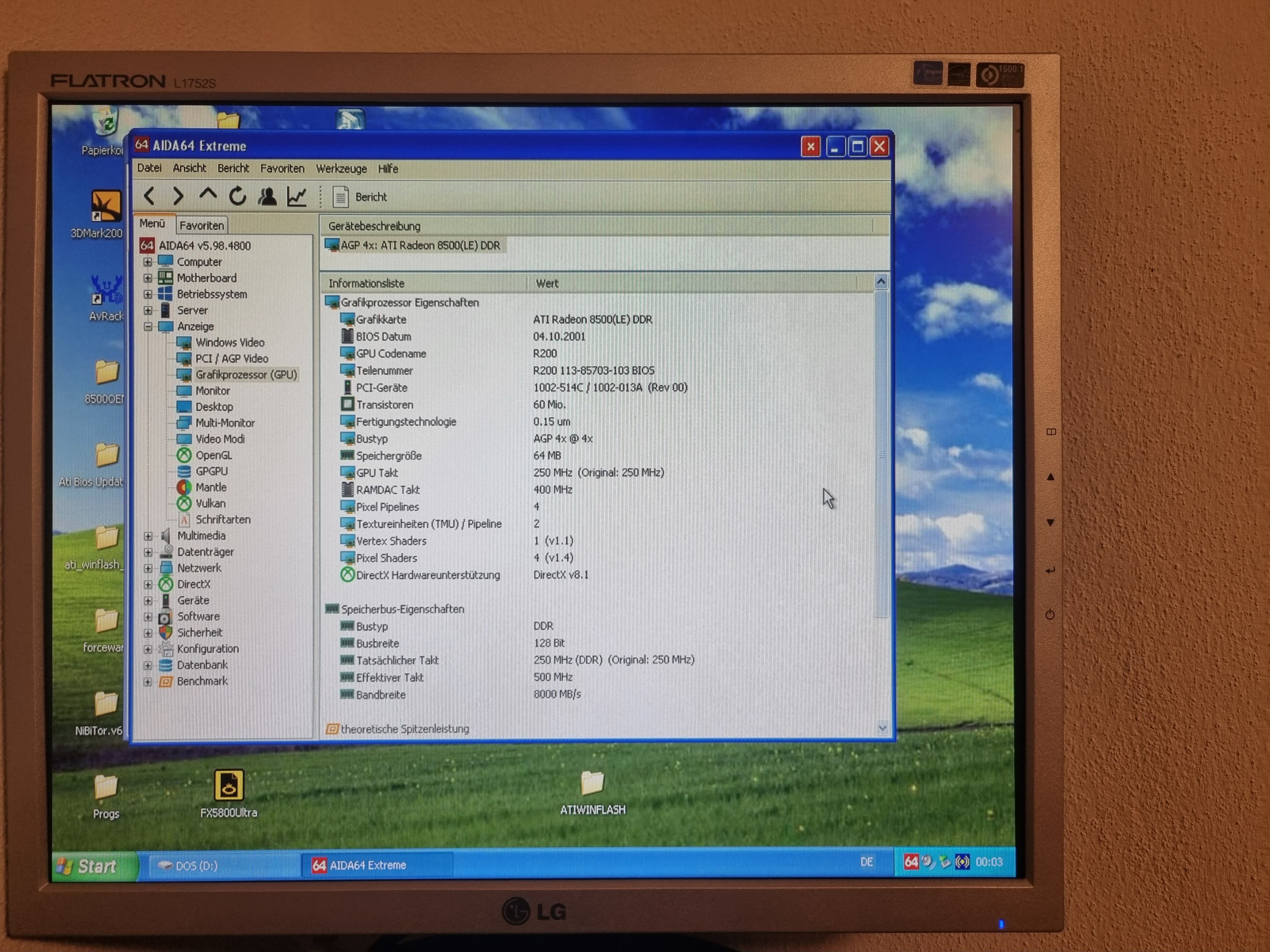Collapse the Anzeige tree node
Image resolution: width=1270 pixels, height=952 pixels.
pos(148,326)
